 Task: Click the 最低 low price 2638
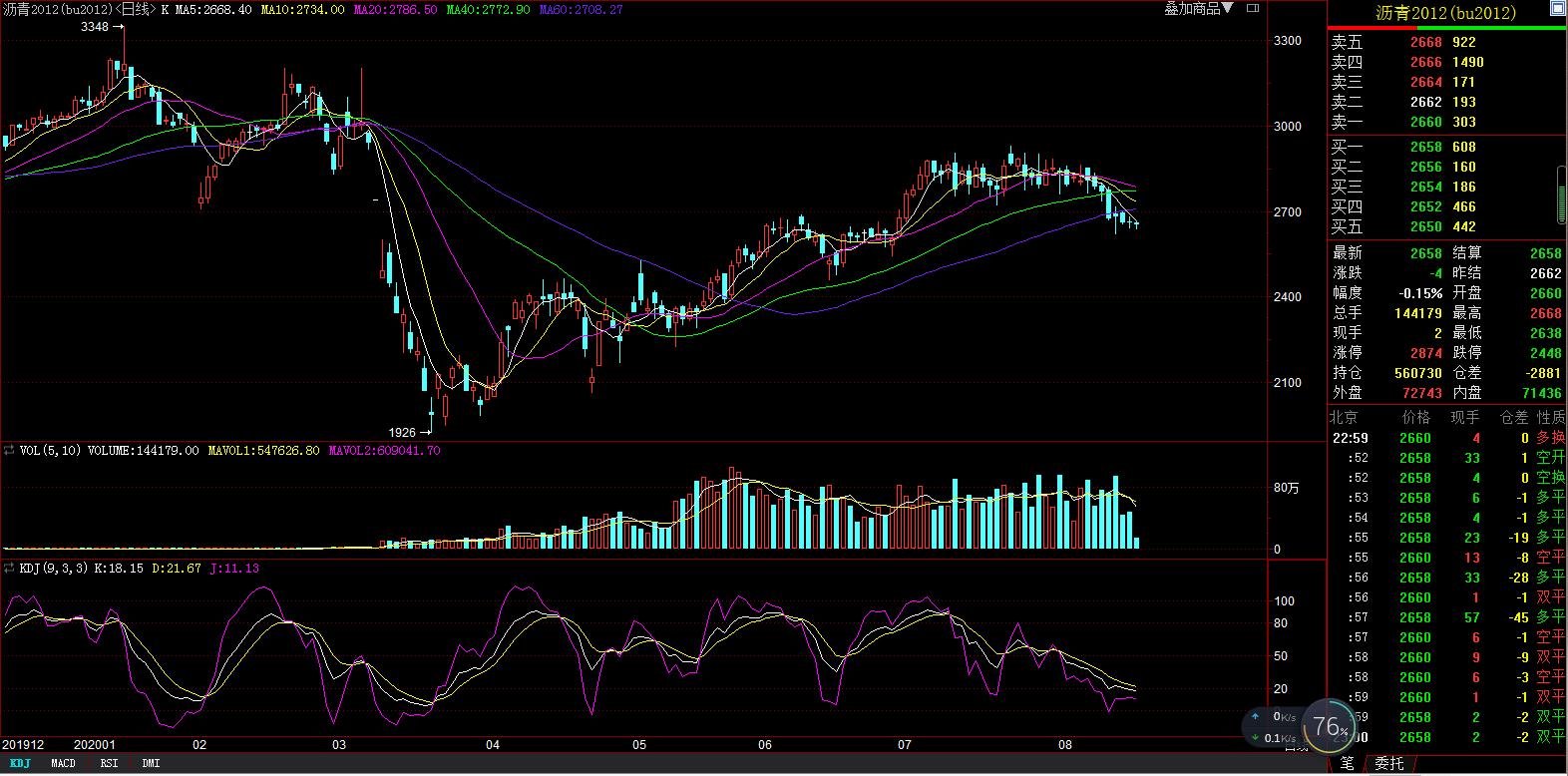click(x=1546, y=333)
